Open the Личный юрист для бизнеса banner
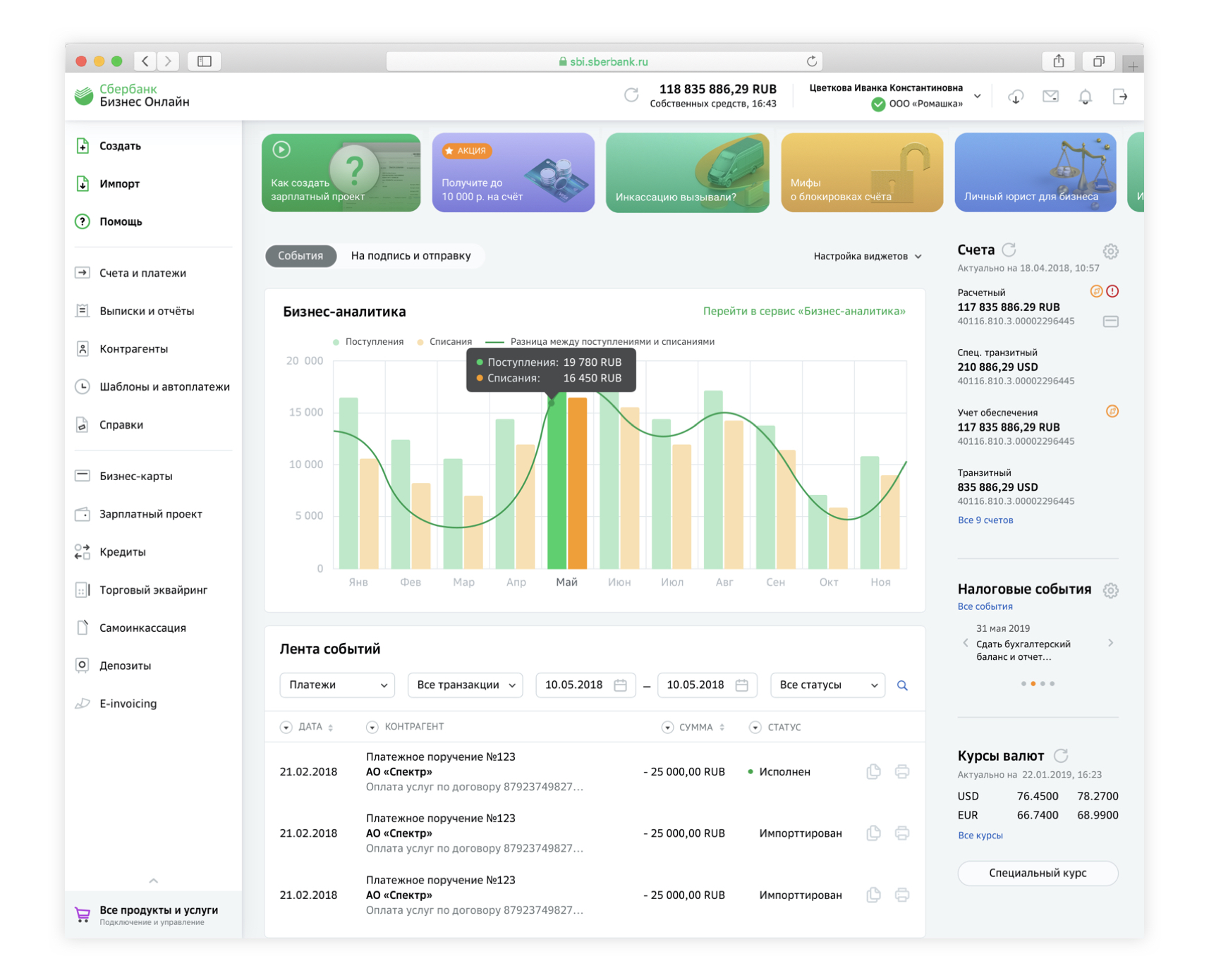 click(1035, 173)
